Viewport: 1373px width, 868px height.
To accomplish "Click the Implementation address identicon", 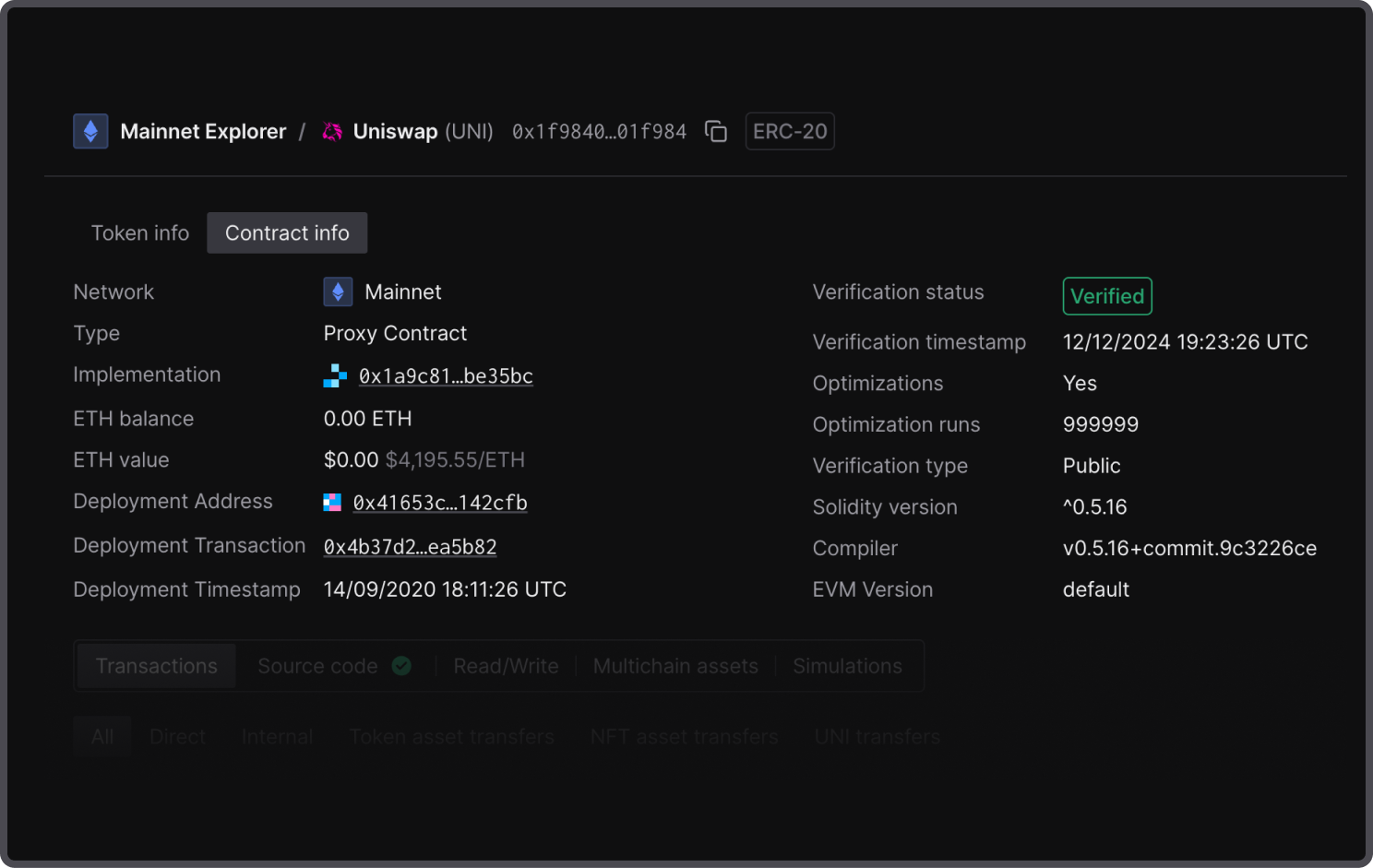I will [335, 375].
